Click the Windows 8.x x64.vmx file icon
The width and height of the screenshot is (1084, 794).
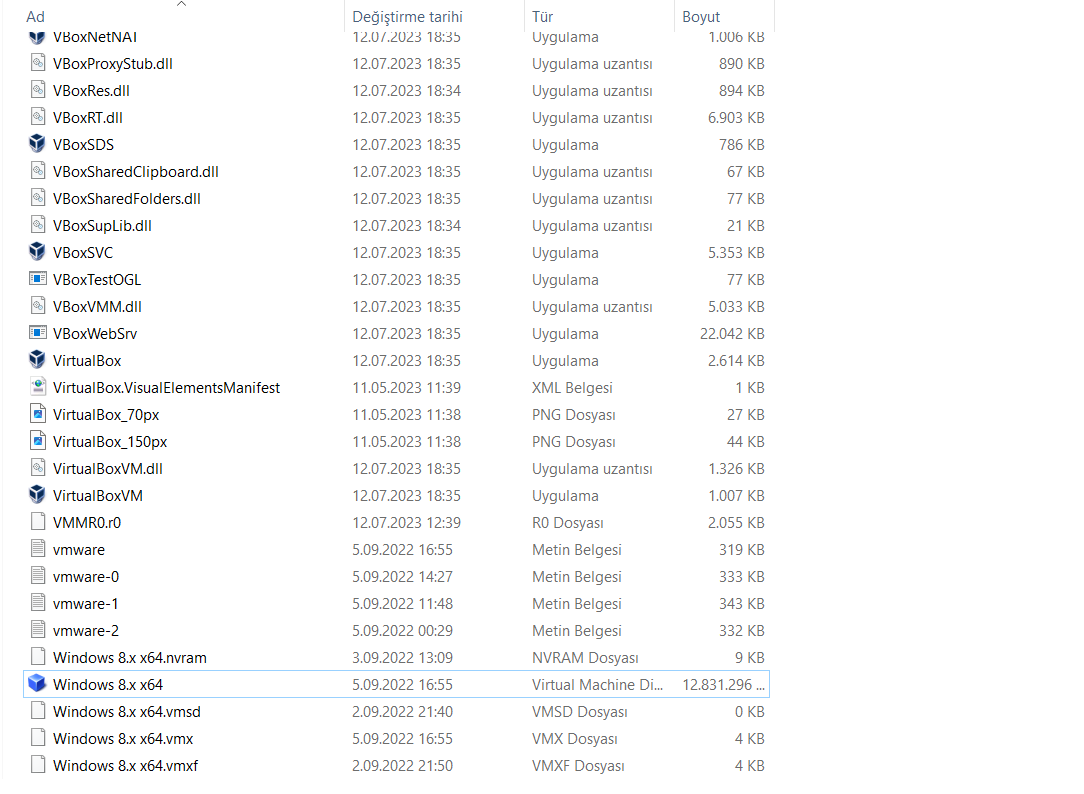pyautogui.click(x=38, y=737)
